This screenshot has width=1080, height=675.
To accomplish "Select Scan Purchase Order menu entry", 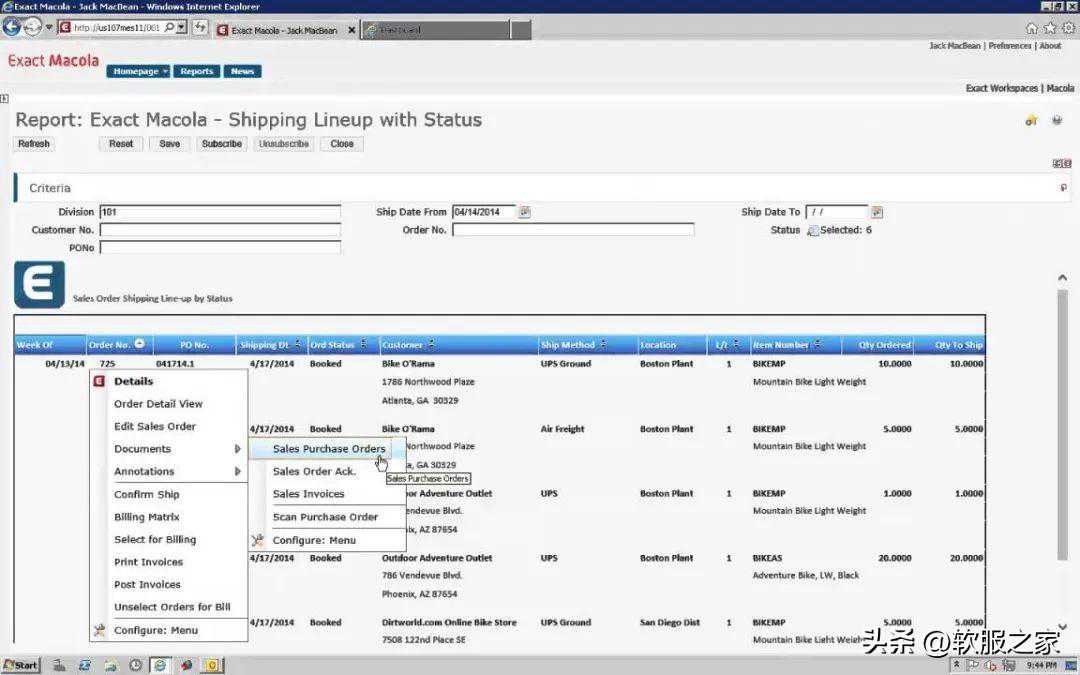I will (325, 517).
